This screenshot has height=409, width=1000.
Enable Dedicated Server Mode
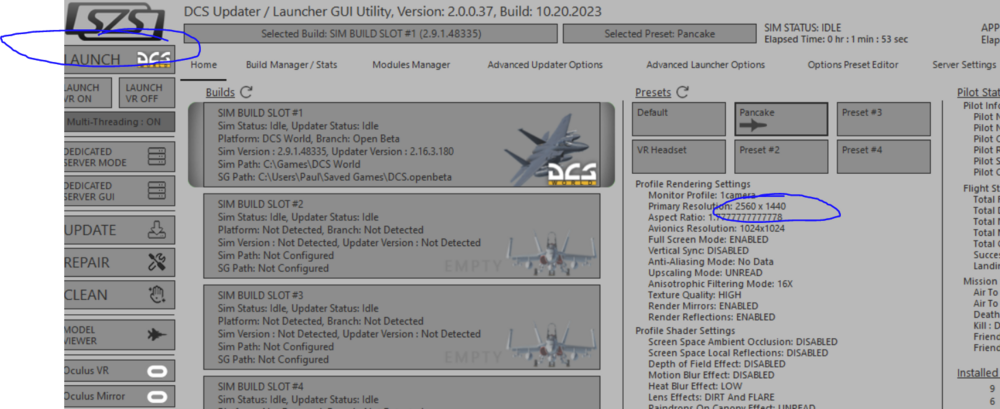pos(119,157)
